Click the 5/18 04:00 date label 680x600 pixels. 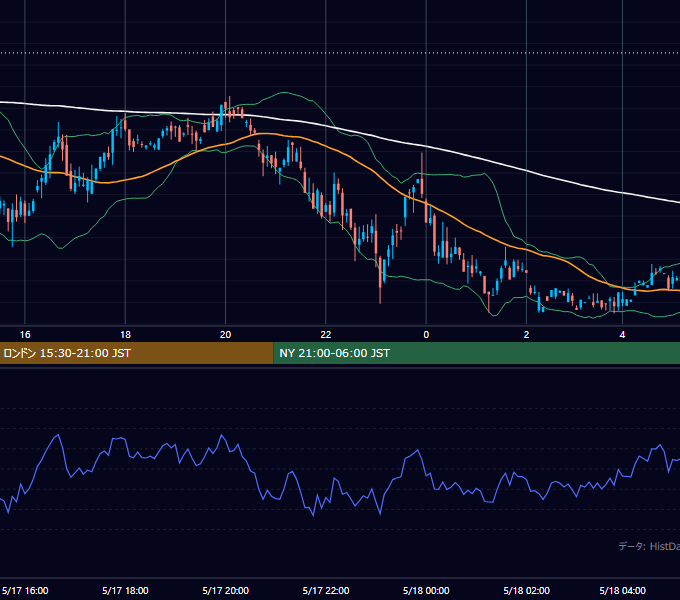tap(622, 590)
